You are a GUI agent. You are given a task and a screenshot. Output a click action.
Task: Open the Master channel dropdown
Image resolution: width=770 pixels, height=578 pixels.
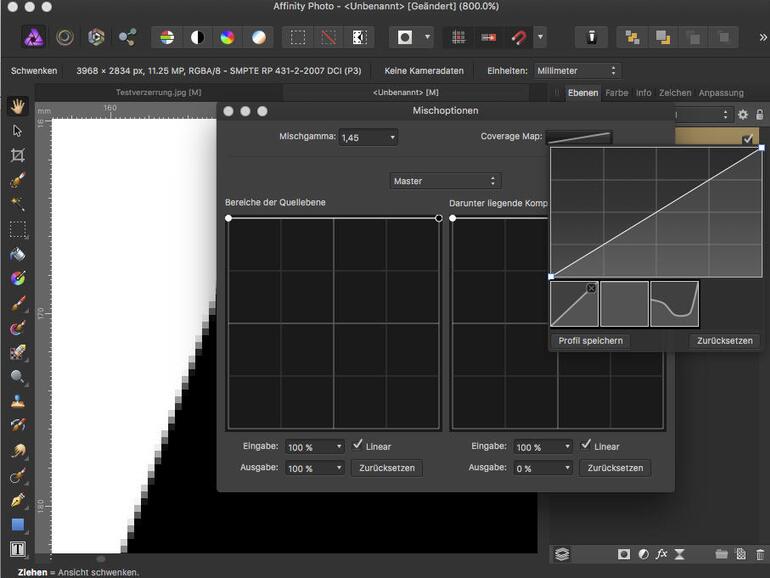(x=444, y=181)
